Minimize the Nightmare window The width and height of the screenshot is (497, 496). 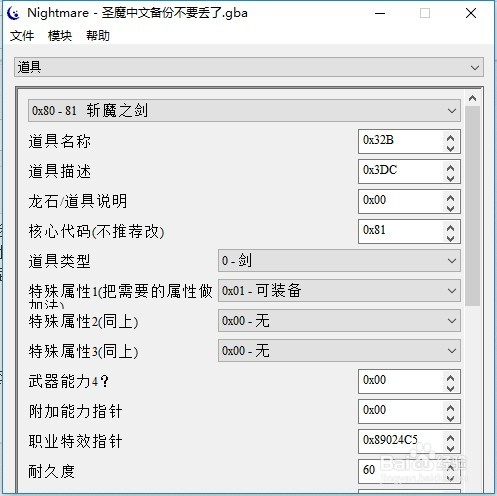tap(380, 13)
